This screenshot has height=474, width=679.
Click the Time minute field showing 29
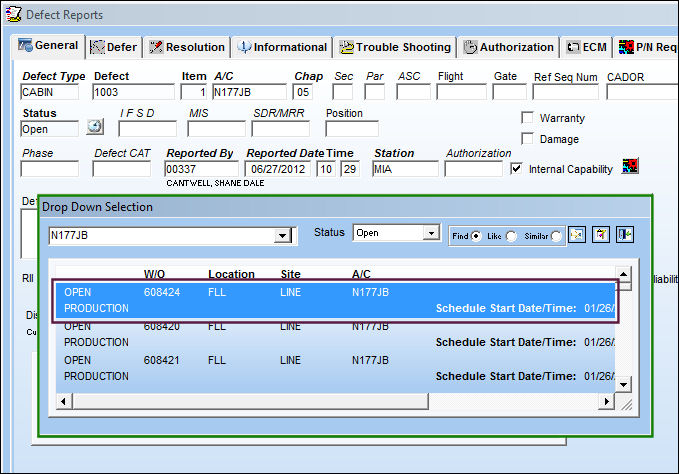(x=350, y=169)
